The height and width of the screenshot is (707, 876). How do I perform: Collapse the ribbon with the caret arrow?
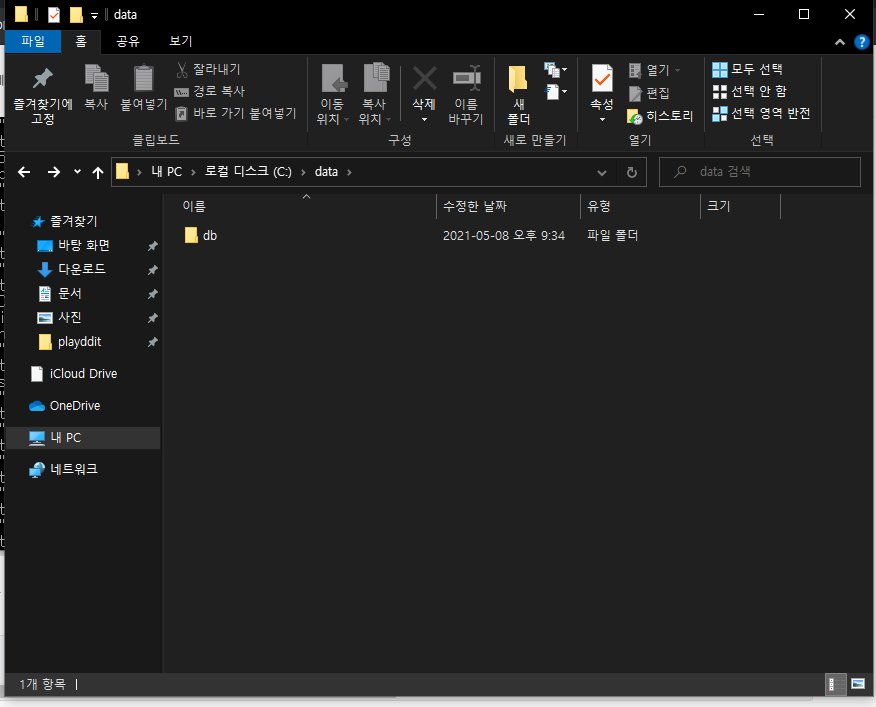[x=840, y=42]
